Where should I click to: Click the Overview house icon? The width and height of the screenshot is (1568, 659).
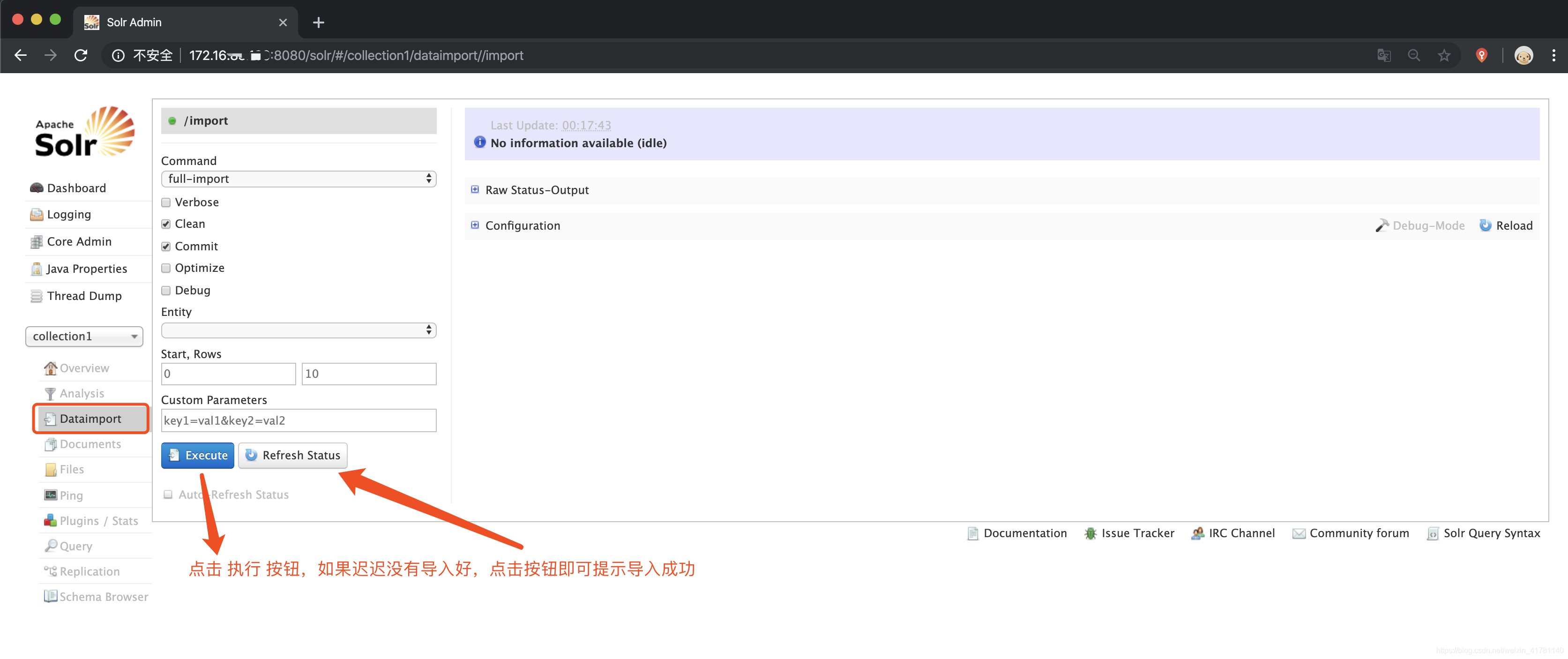51,368
